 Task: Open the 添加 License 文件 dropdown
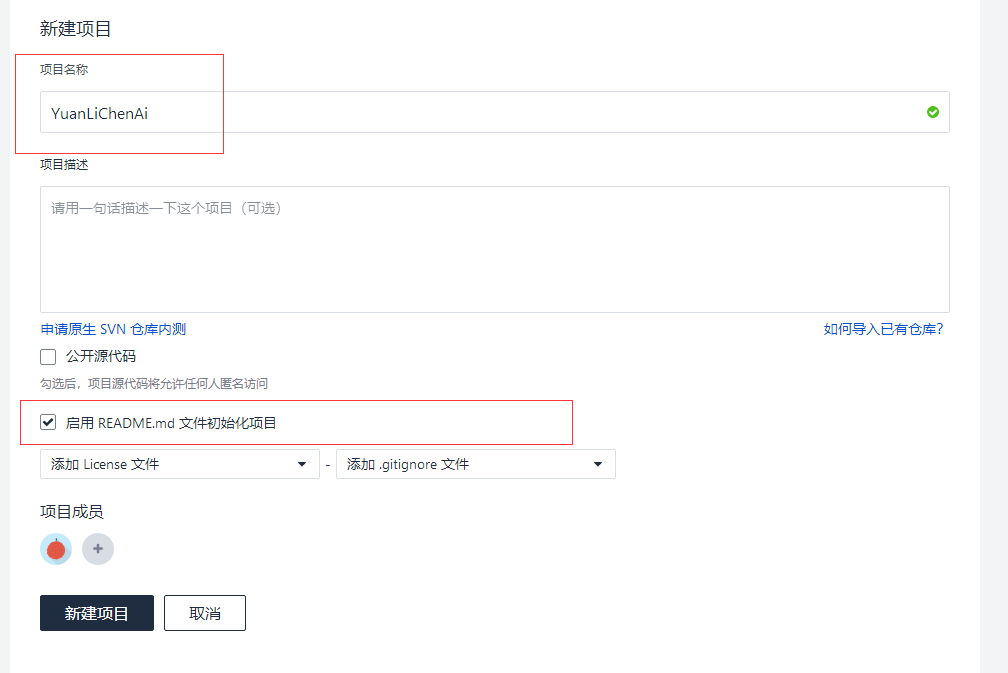180,464
